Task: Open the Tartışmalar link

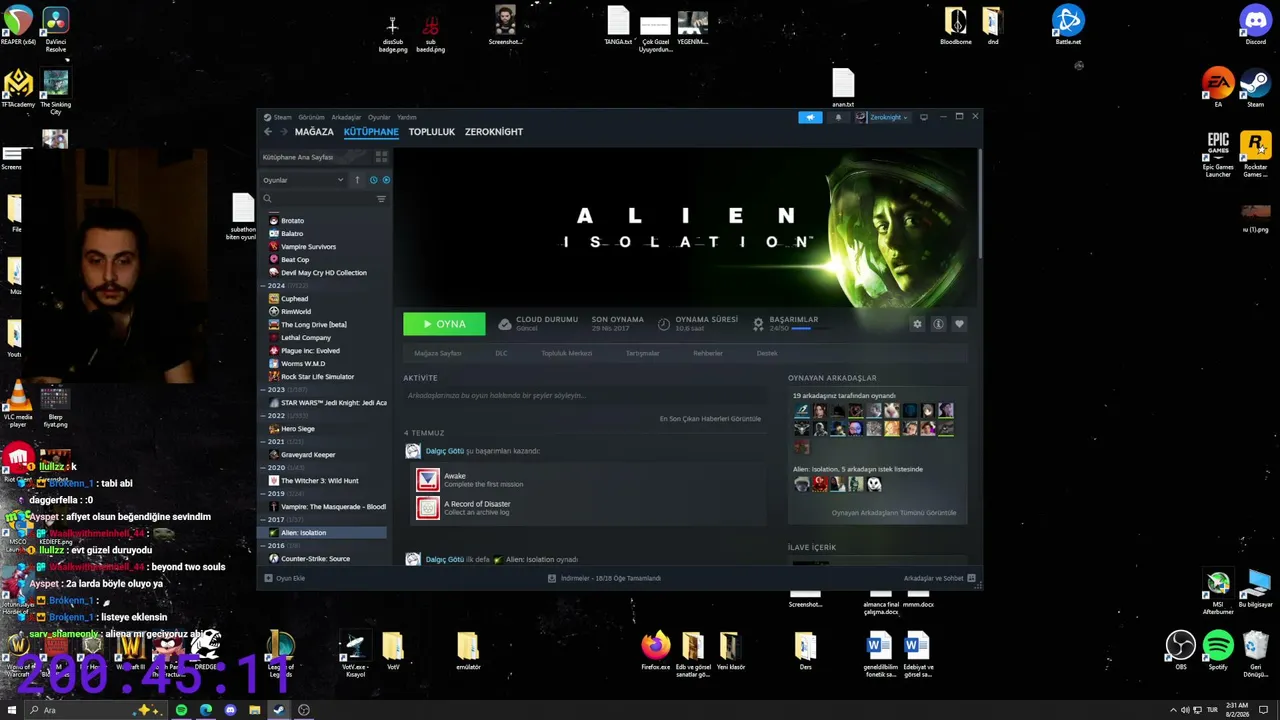Action: 643,353
